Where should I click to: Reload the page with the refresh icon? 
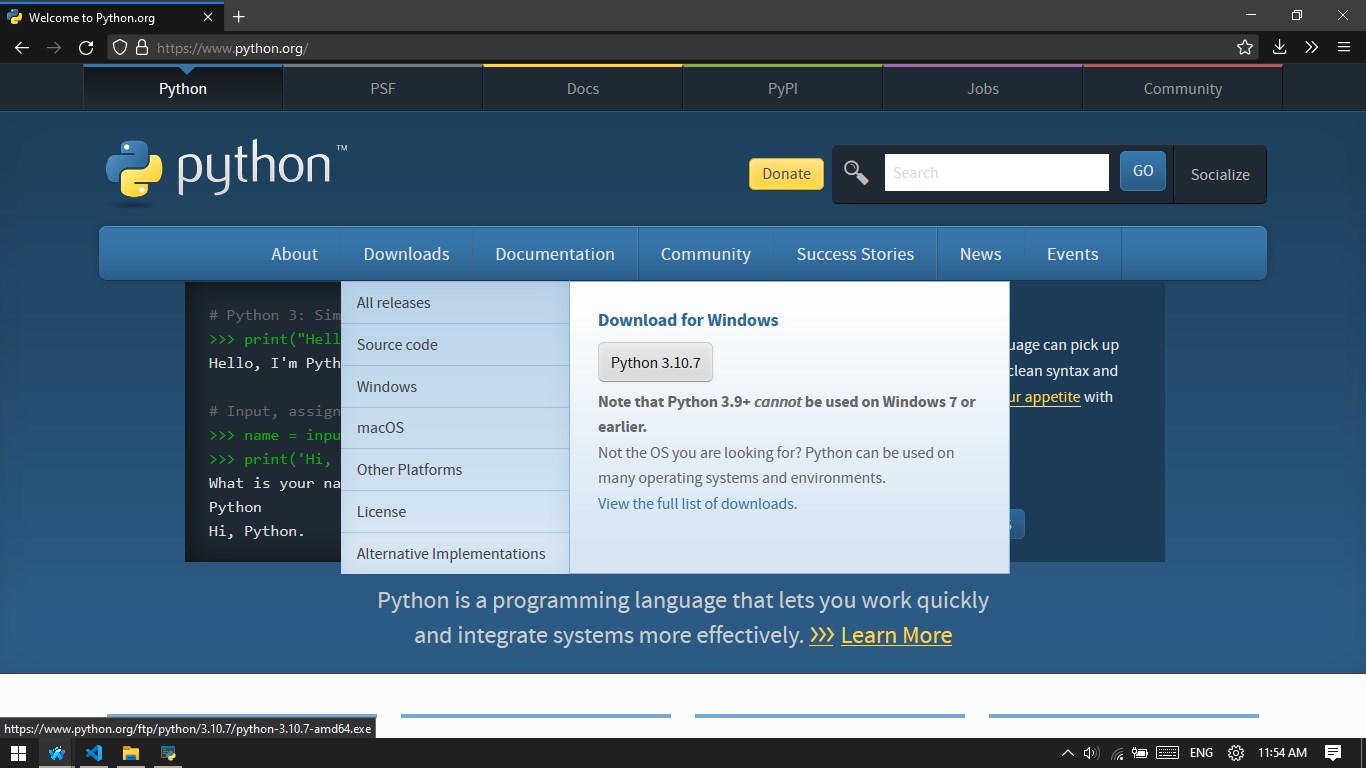[x=86, y=47]
